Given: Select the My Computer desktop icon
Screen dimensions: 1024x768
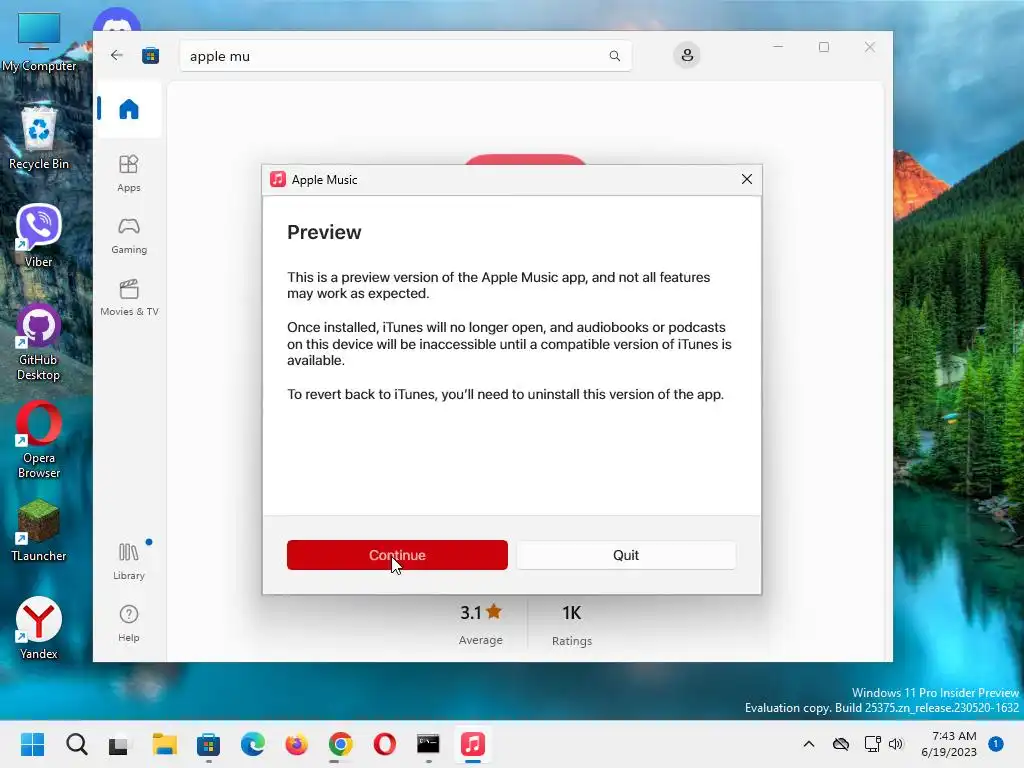Looking at the screenshot, I should click(x=39, y=42).
